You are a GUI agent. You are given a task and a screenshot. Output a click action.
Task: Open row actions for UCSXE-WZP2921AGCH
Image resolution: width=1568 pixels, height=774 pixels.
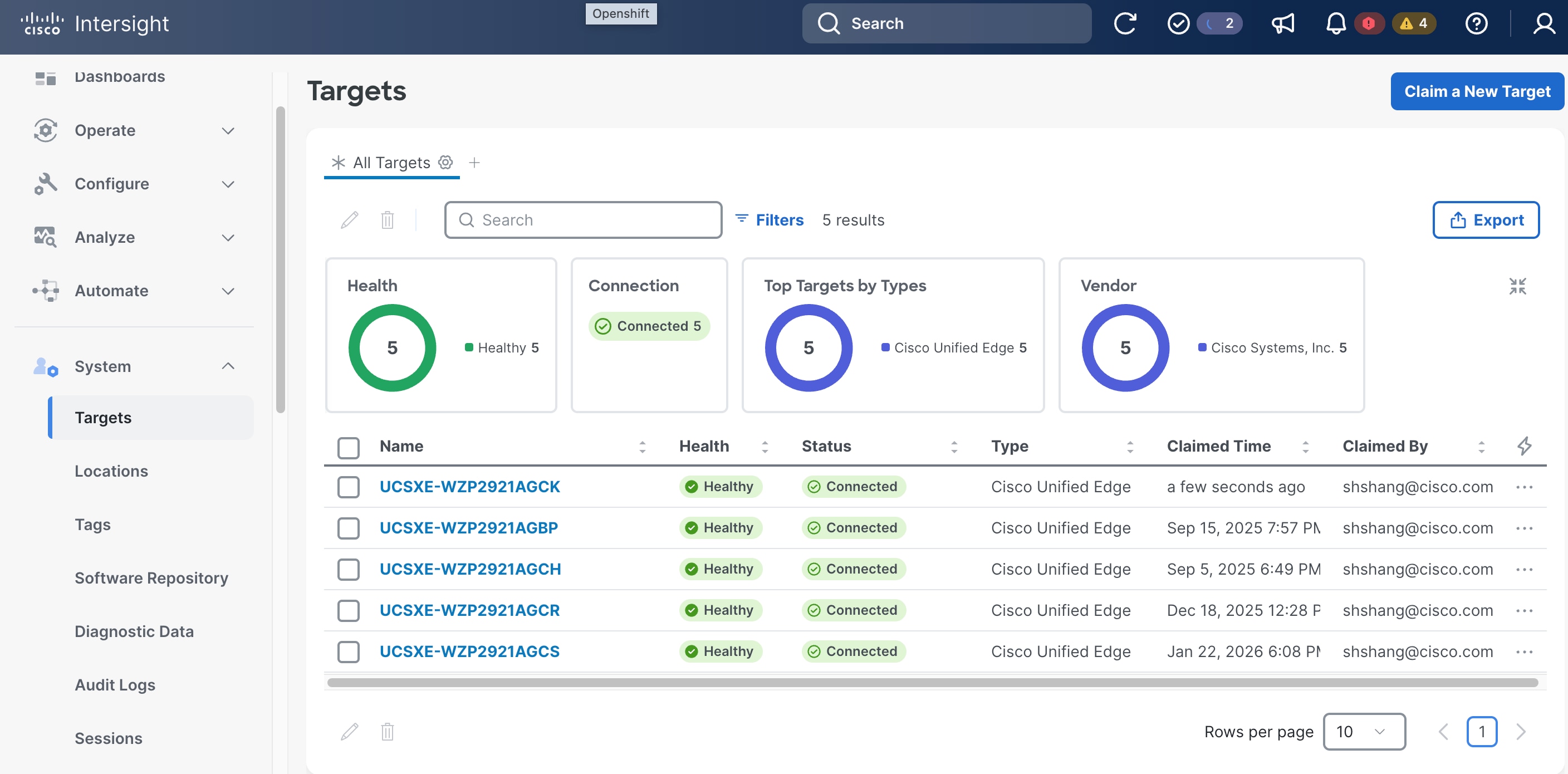(1524, 570)
